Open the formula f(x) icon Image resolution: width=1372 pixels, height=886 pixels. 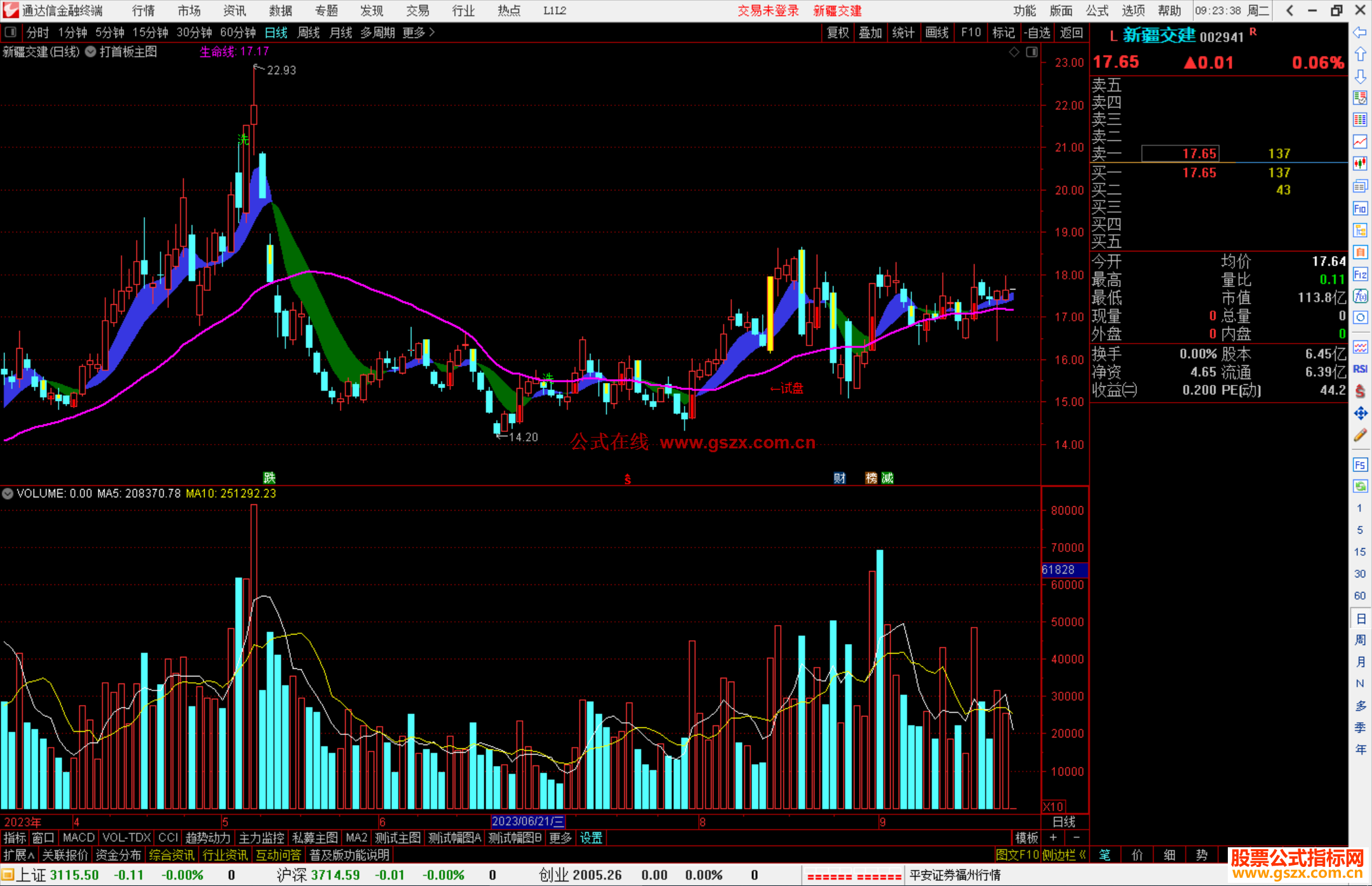coord(1360,296)
